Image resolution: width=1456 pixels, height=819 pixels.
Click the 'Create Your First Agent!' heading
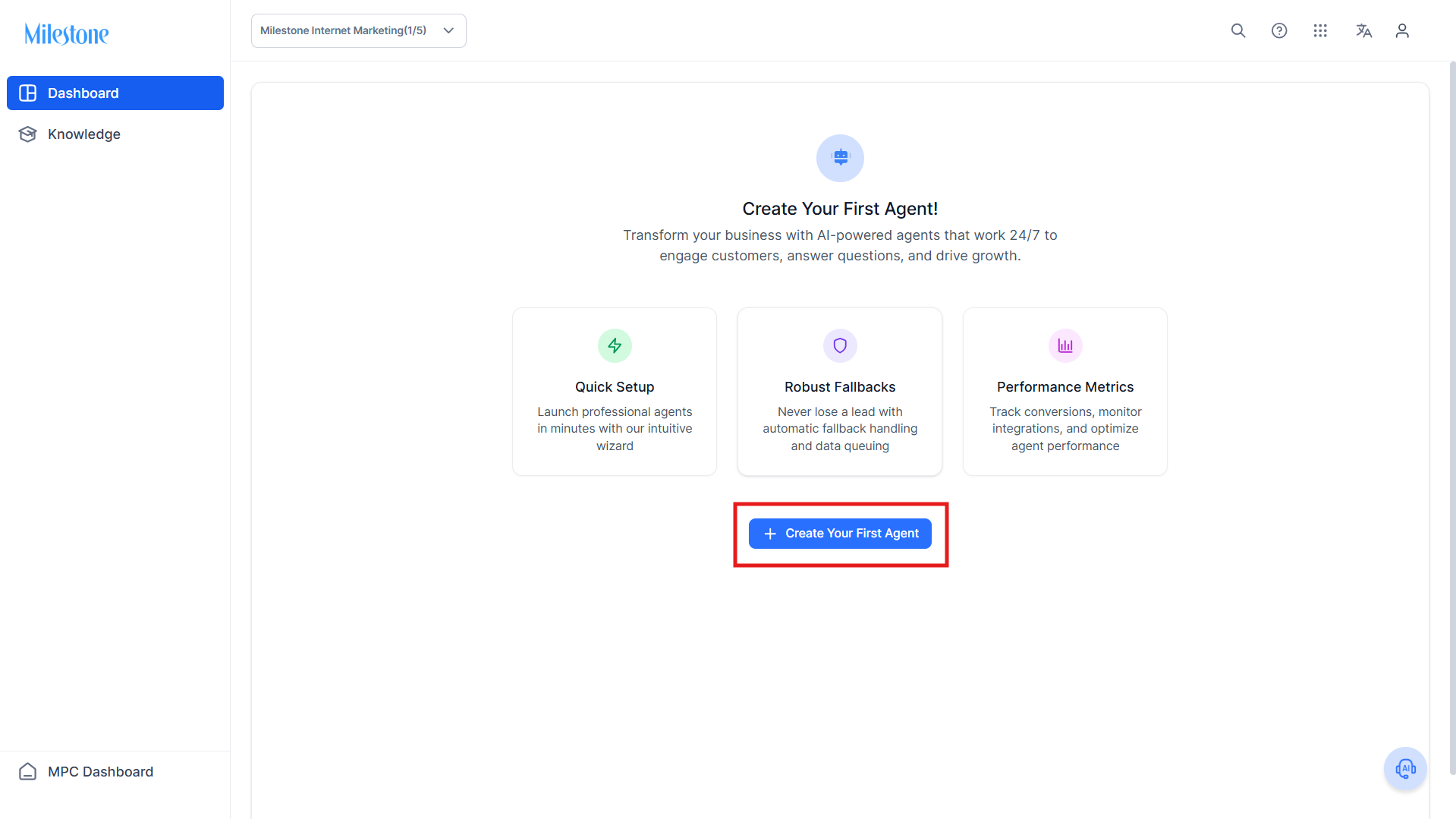point(840,209)
